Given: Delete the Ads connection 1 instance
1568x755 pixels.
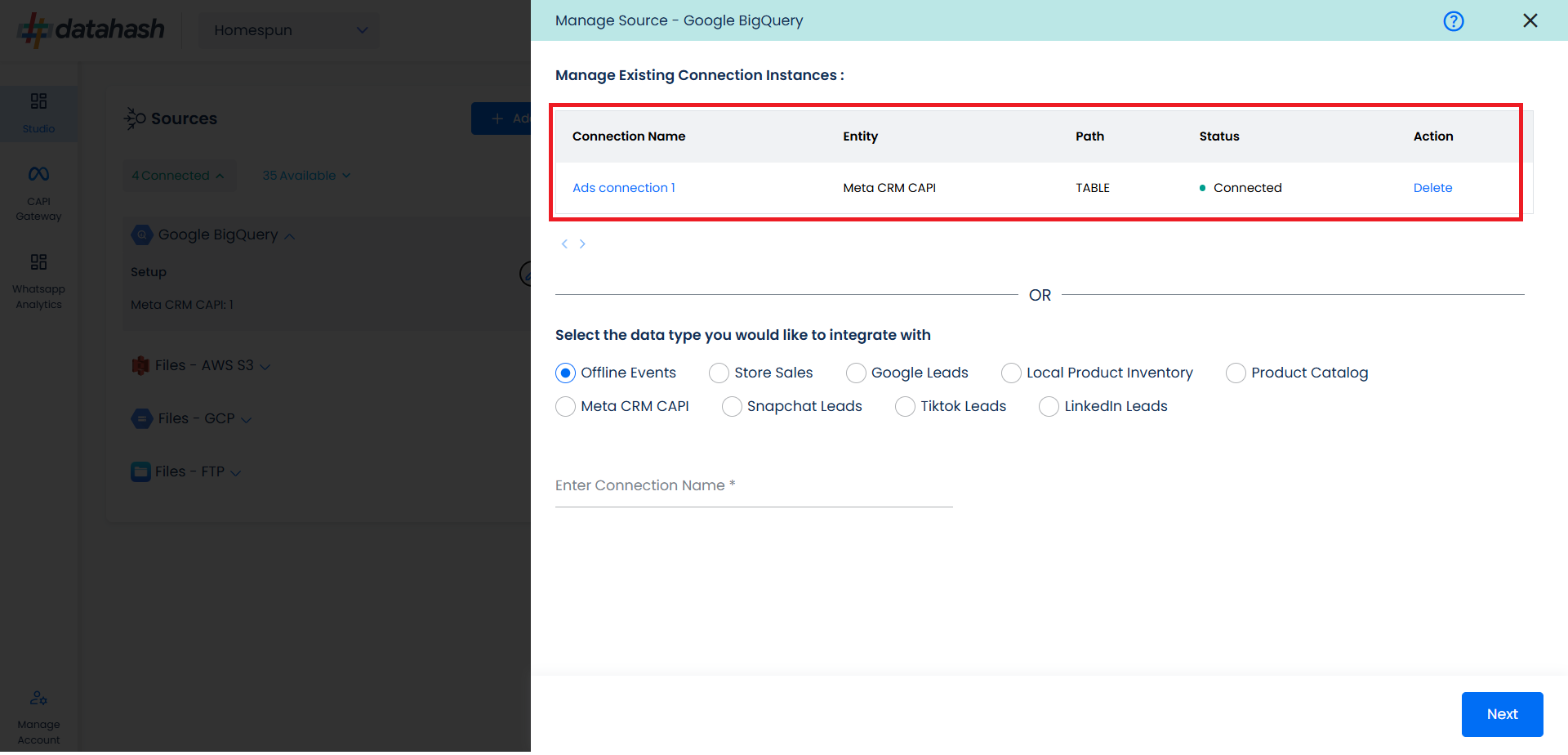Looking at the screenshot, I should pos(1432,188).
